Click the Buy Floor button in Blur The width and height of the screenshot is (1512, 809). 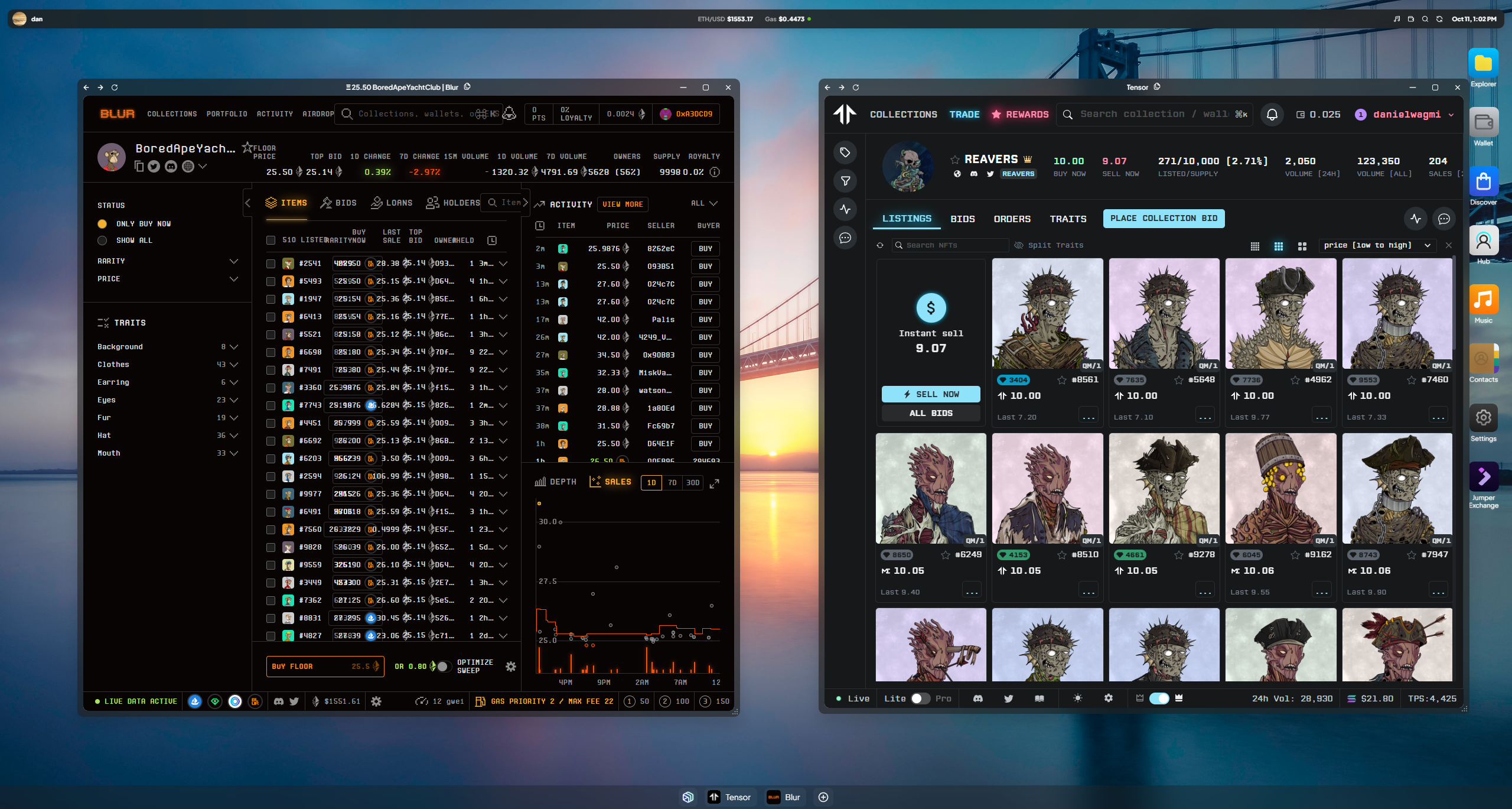point(325,667)
